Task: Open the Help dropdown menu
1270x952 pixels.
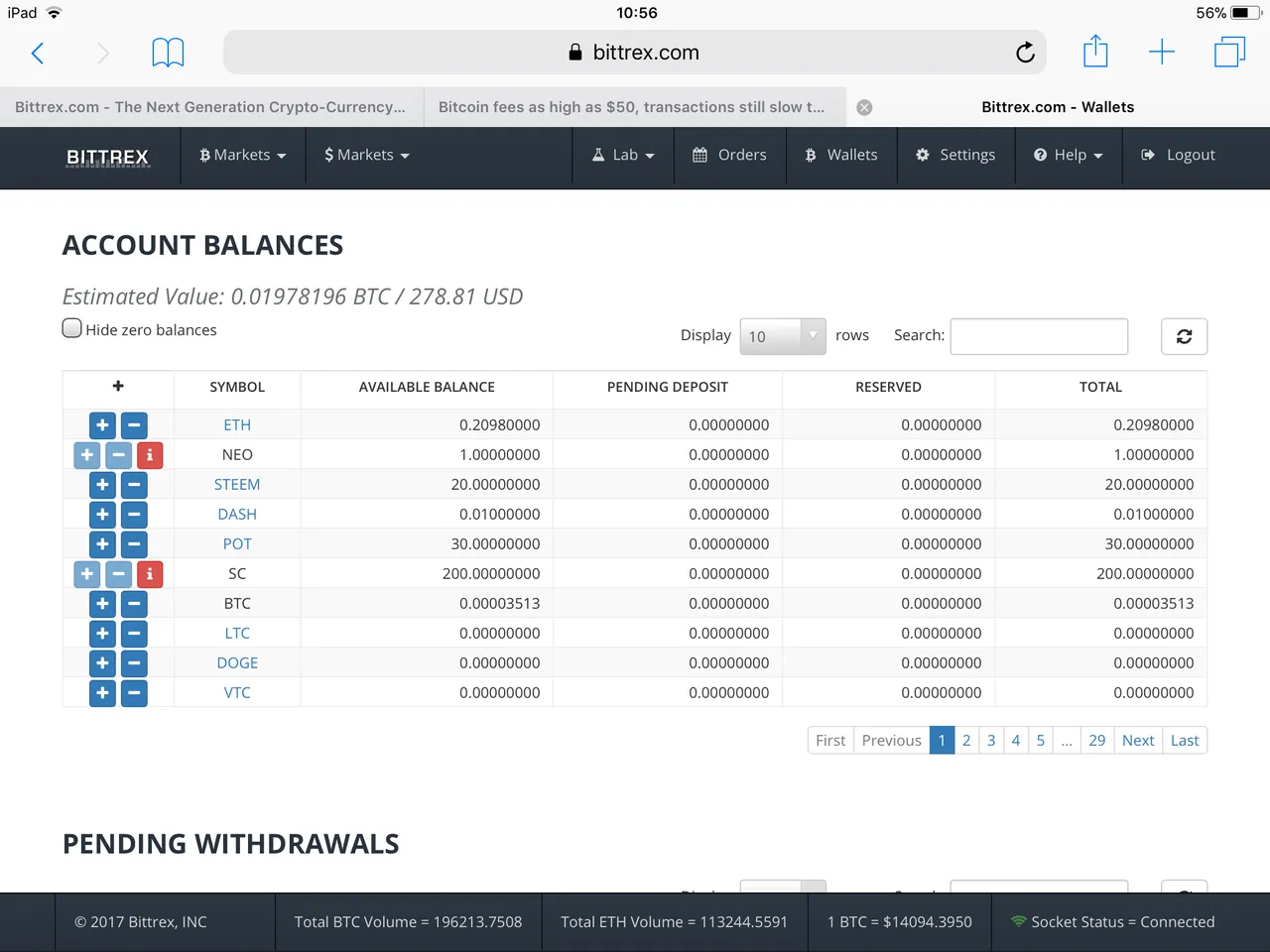Action: pos(1069,156)
